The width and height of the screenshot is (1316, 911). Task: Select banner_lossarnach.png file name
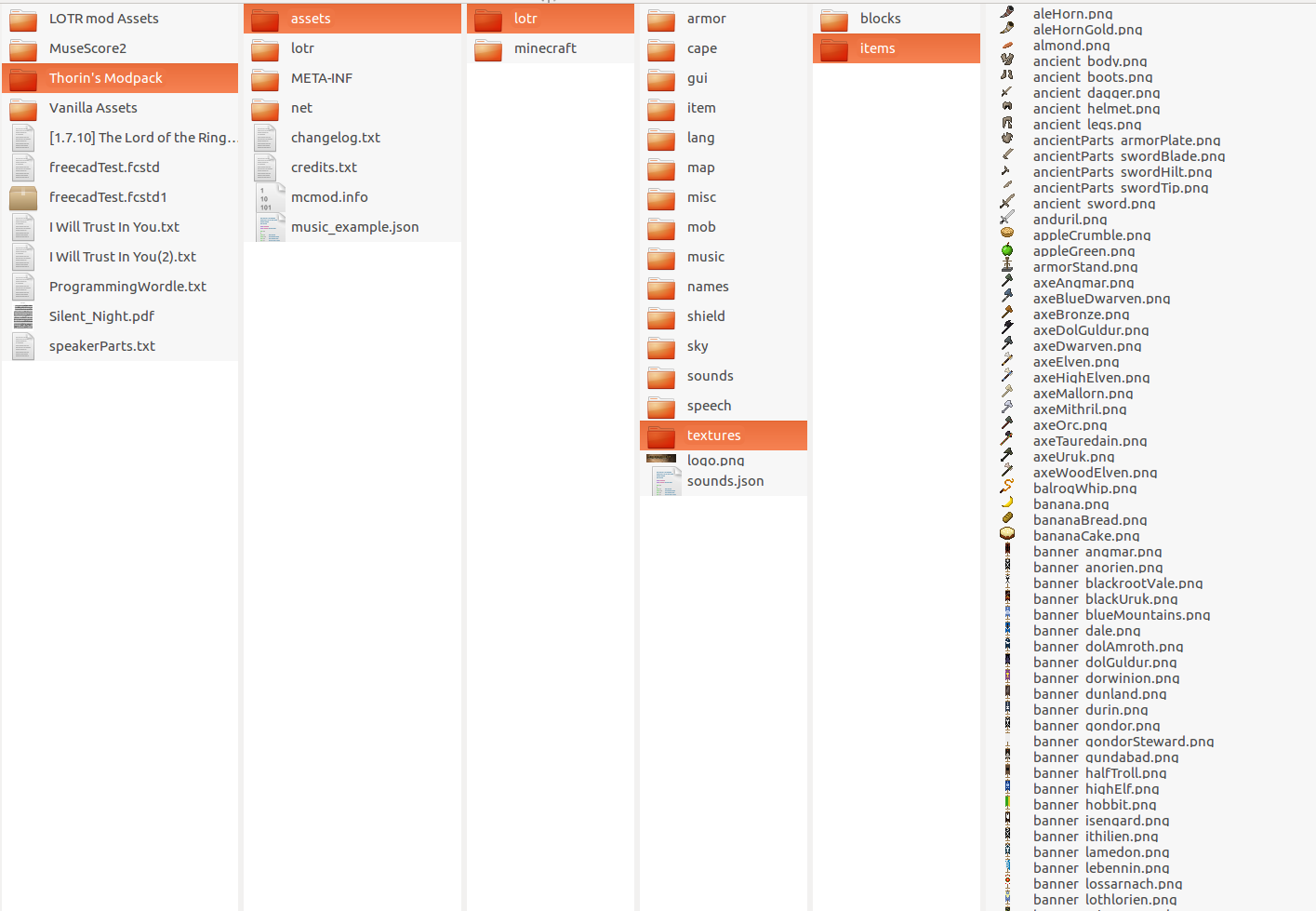(1108, 883)
